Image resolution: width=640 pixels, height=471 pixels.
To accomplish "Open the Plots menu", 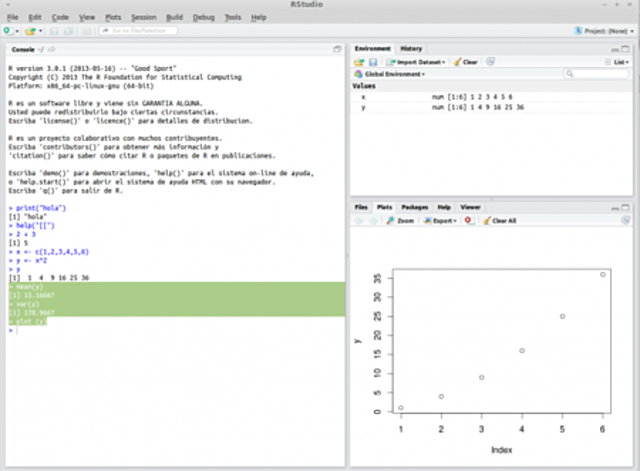I will (113, 17).
